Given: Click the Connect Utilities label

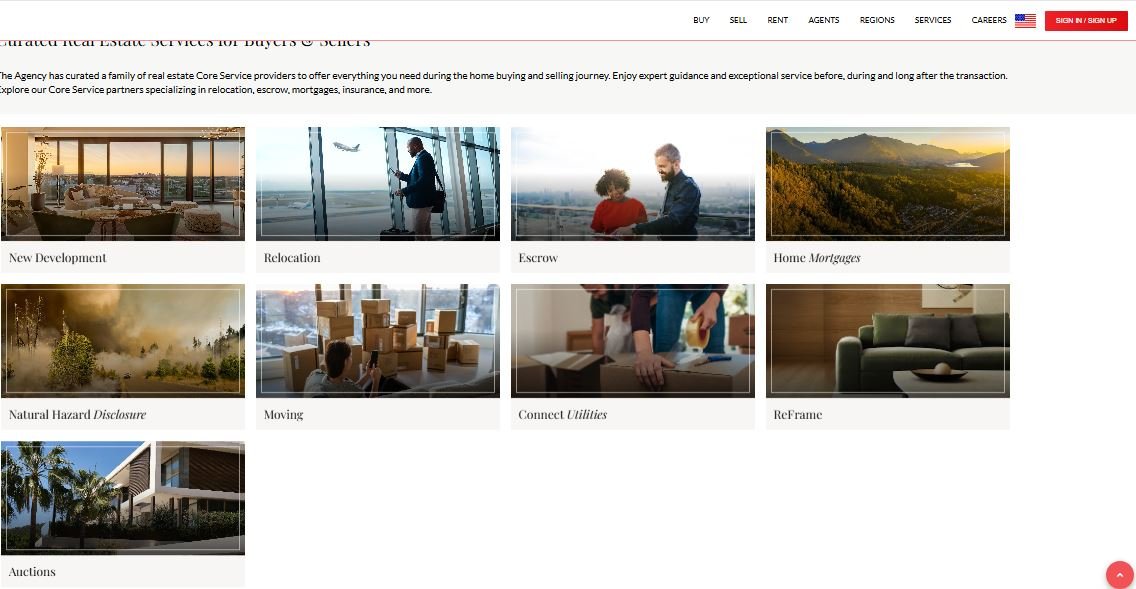Looking at the screenshot, I should (x=562, y=414).
